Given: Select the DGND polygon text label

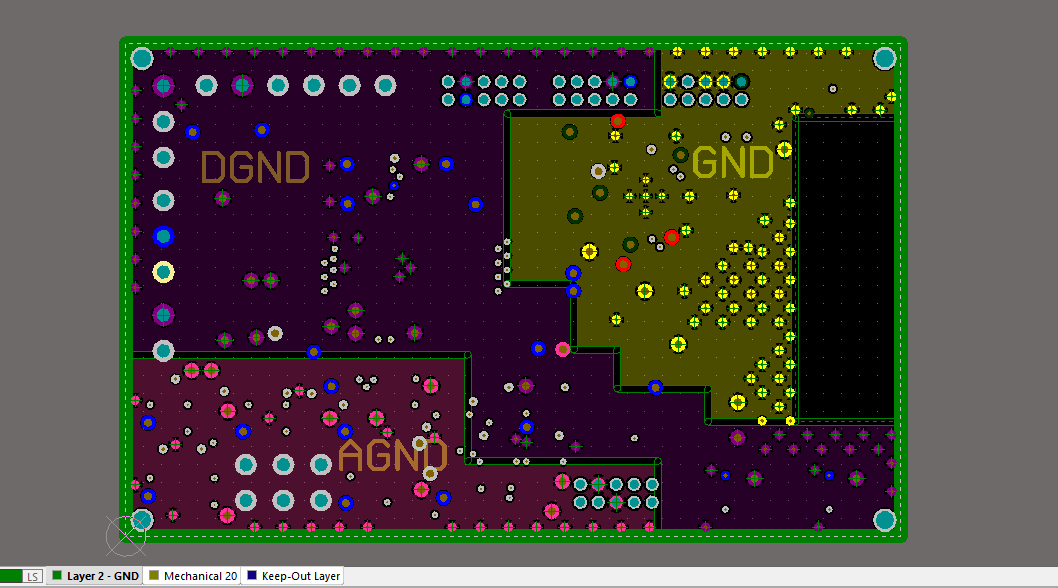Looking at the screenshot, I should tap(254, 168).
